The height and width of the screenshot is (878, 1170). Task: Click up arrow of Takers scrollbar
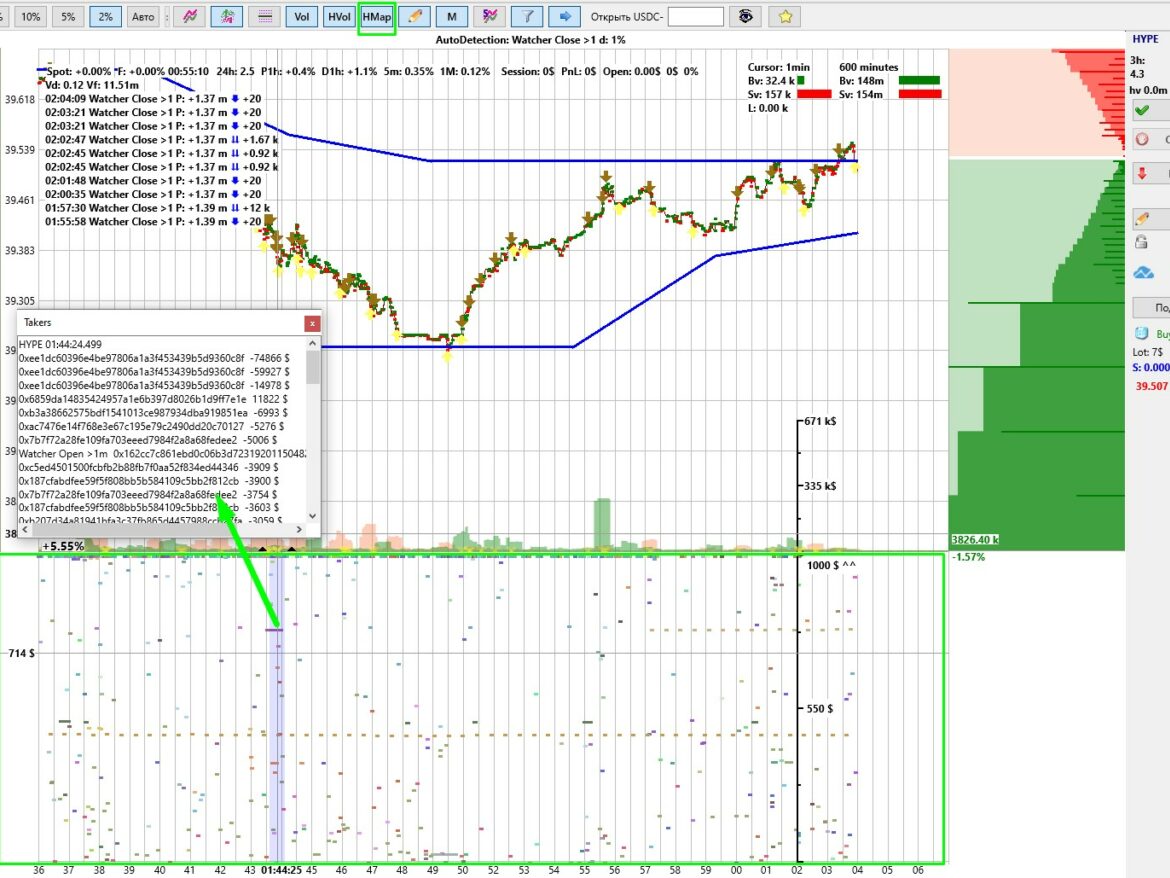[x=313, y=344]
